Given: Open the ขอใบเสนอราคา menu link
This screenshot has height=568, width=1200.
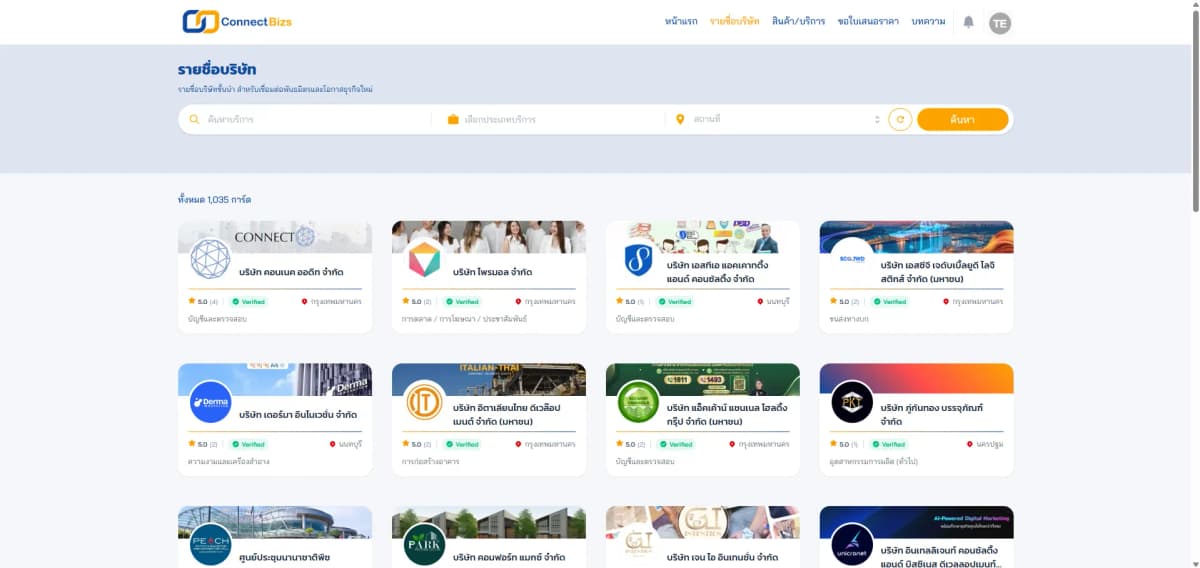Looking at the screenshot, I should (x=868, y=21).
